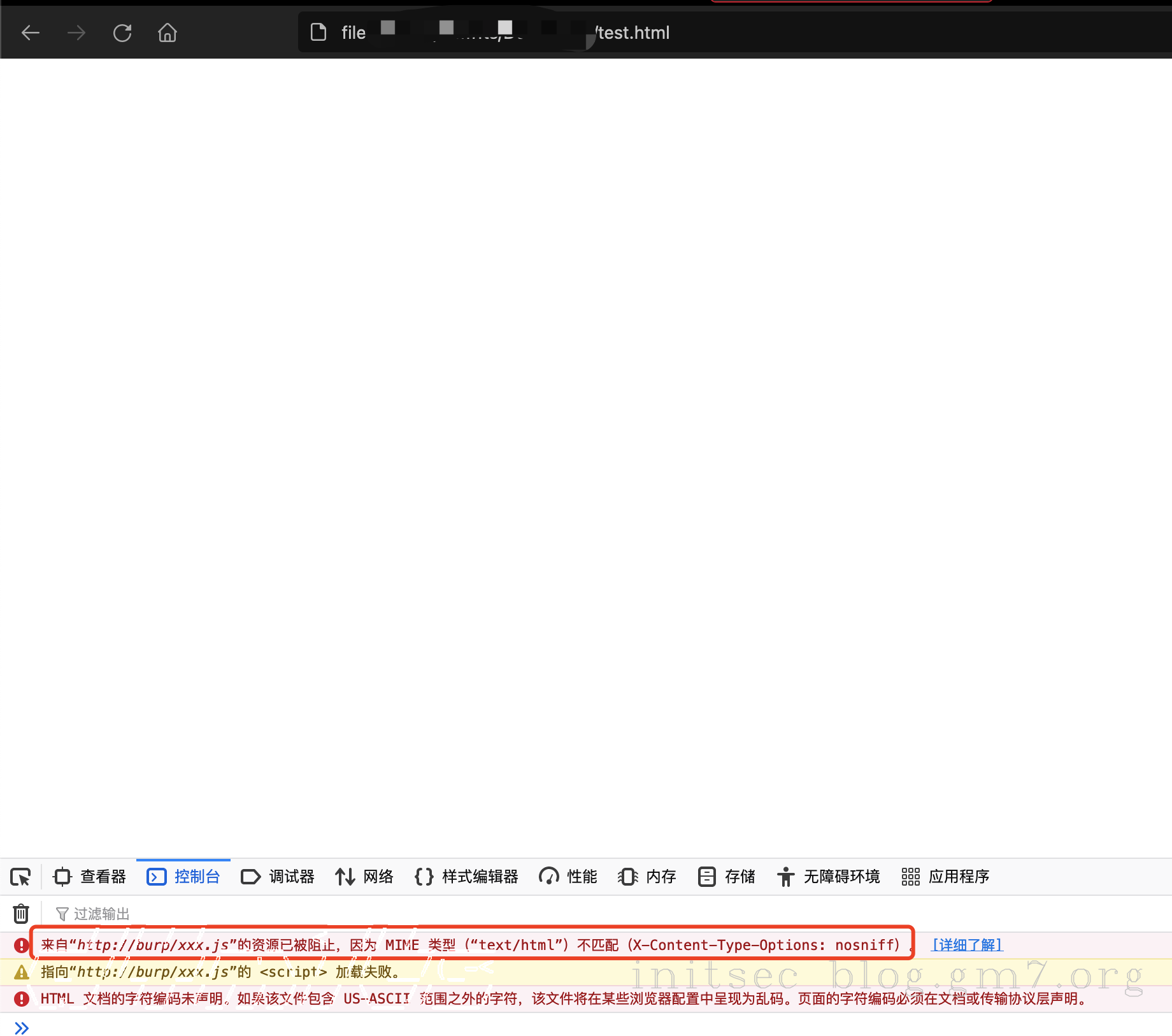Viewport: 1172px width, 1036px height.
Task: Click the file page icon in address bar
Action: (318, 32)
